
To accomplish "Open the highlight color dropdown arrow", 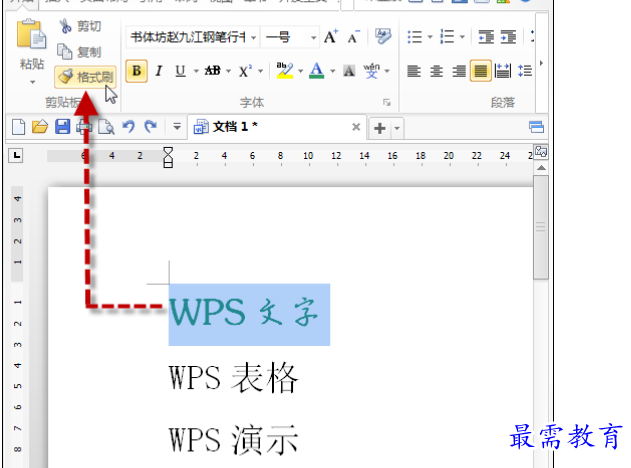I will [300, 71].
